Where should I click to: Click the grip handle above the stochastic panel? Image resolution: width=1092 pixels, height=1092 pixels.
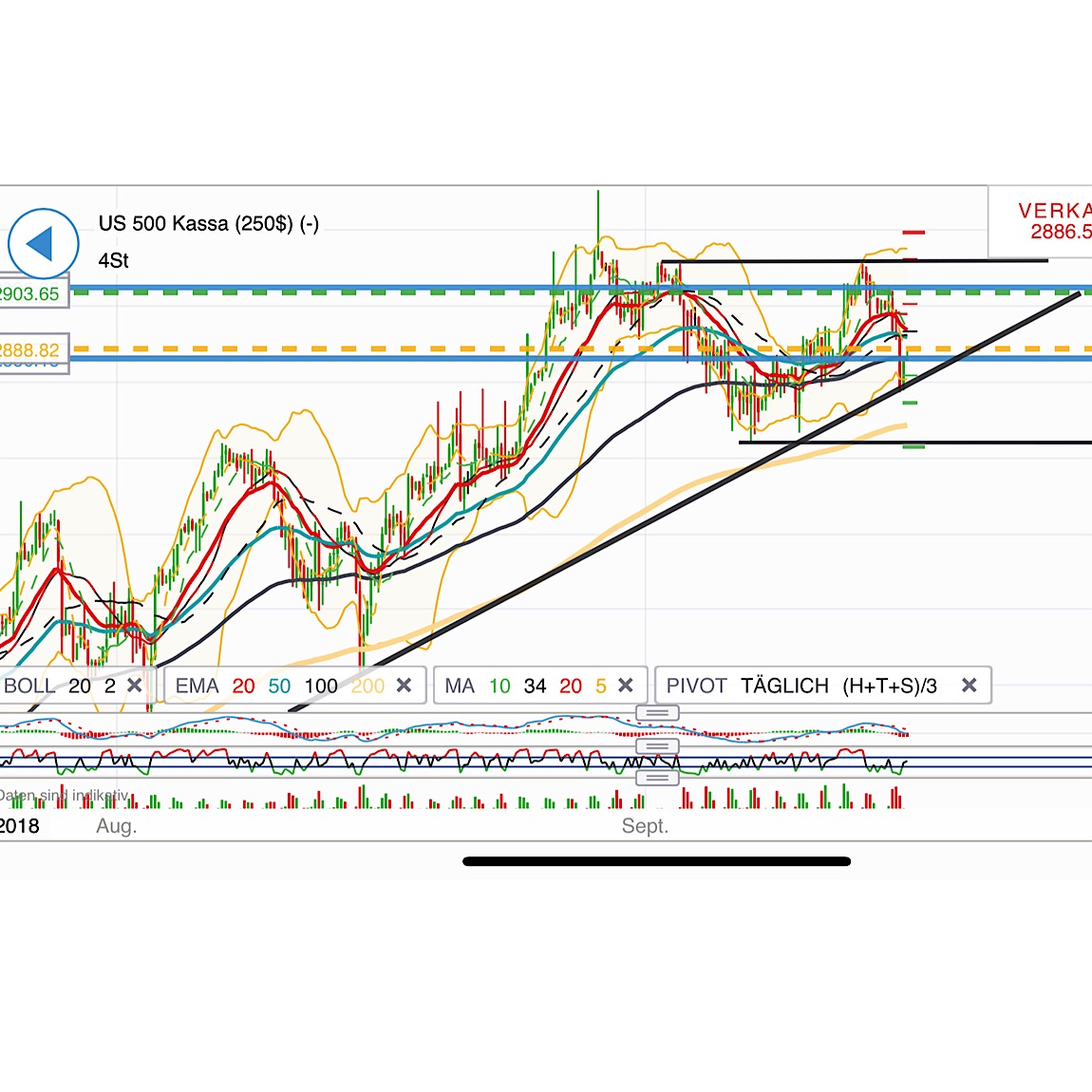click(x=657, y=747)
